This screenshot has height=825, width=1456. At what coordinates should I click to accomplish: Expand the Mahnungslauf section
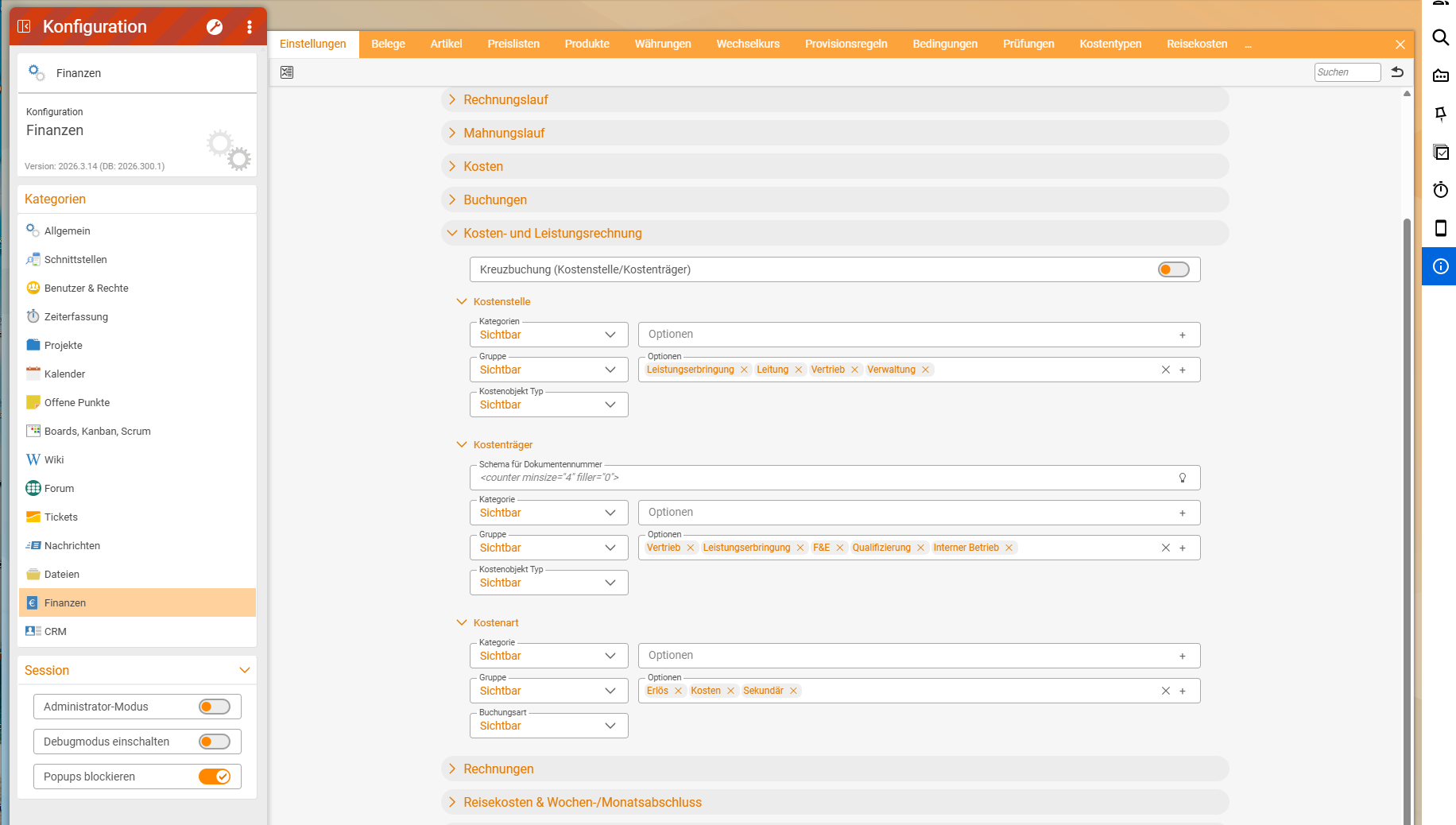[x=834, y=133]
